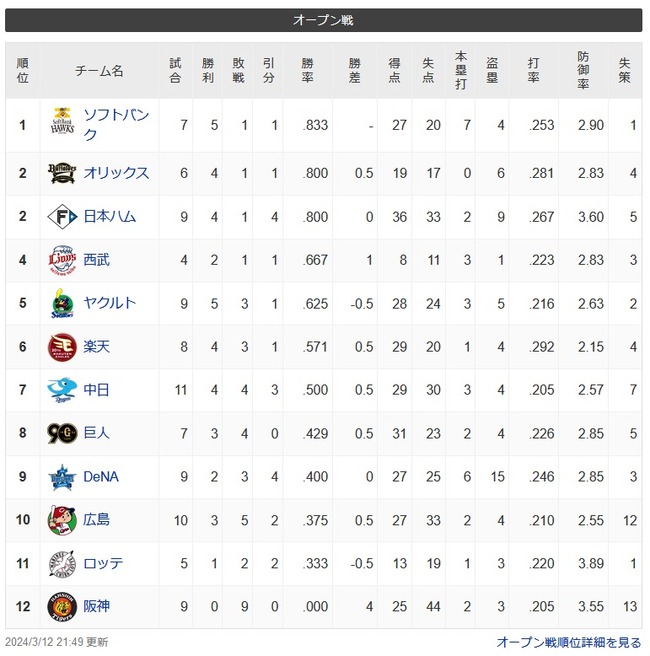
Task: Click the Rakuten Eagles logo
Action: pyautogui.click(x=62, y=347)
